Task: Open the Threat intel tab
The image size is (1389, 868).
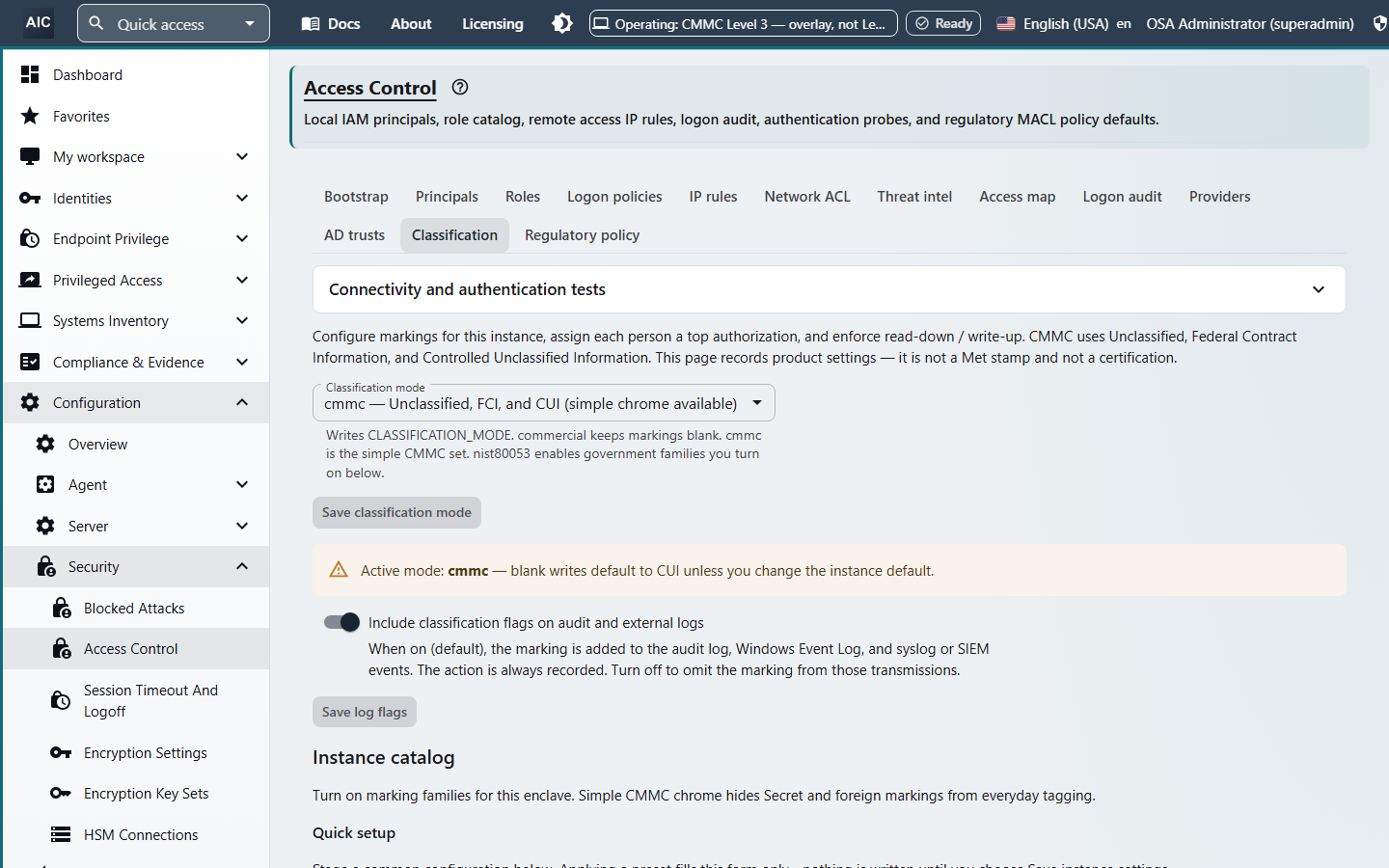Action: pyautogui.click(x=914, y=196)
